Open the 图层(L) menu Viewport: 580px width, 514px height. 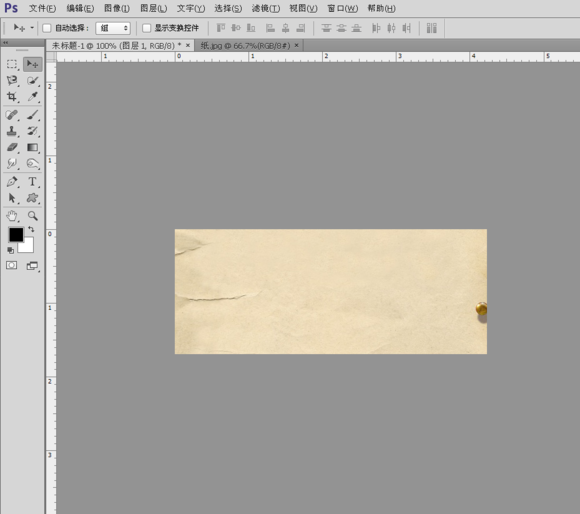[154, 8]
